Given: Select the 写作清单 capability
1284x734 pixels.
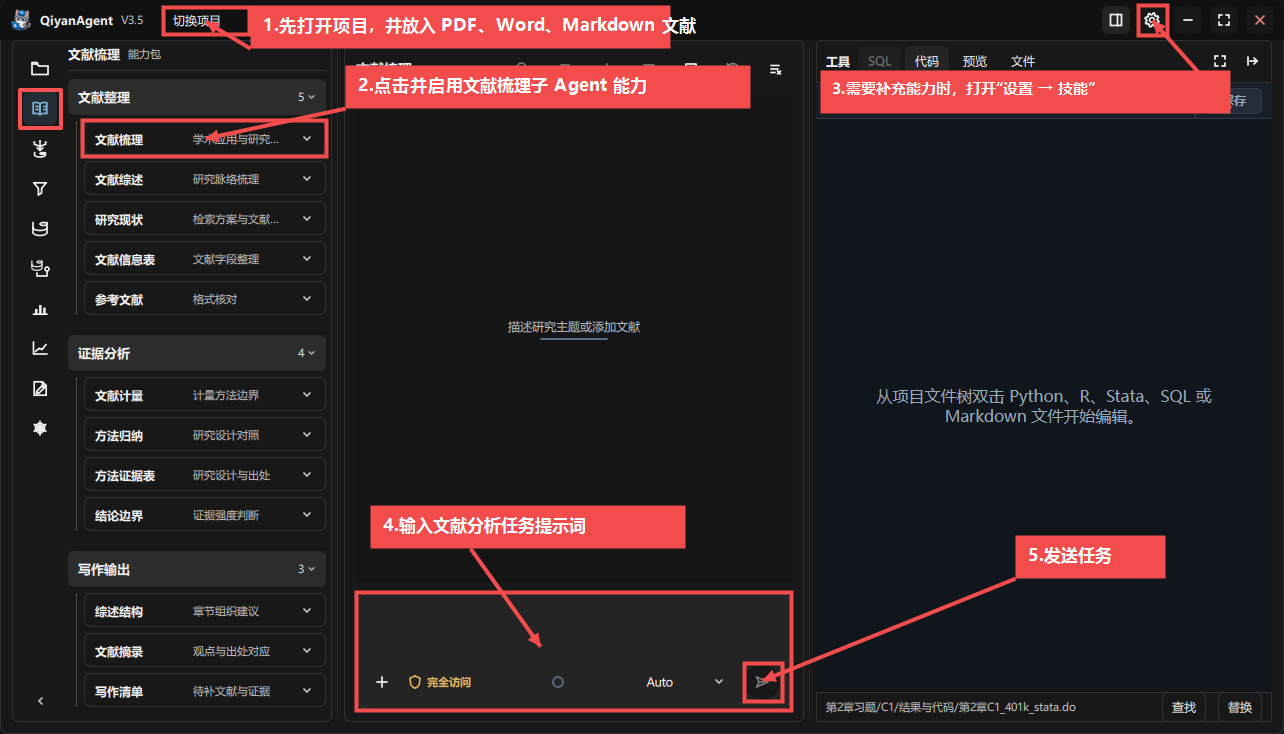Looking at the screenshot, I should pos(204,691).
